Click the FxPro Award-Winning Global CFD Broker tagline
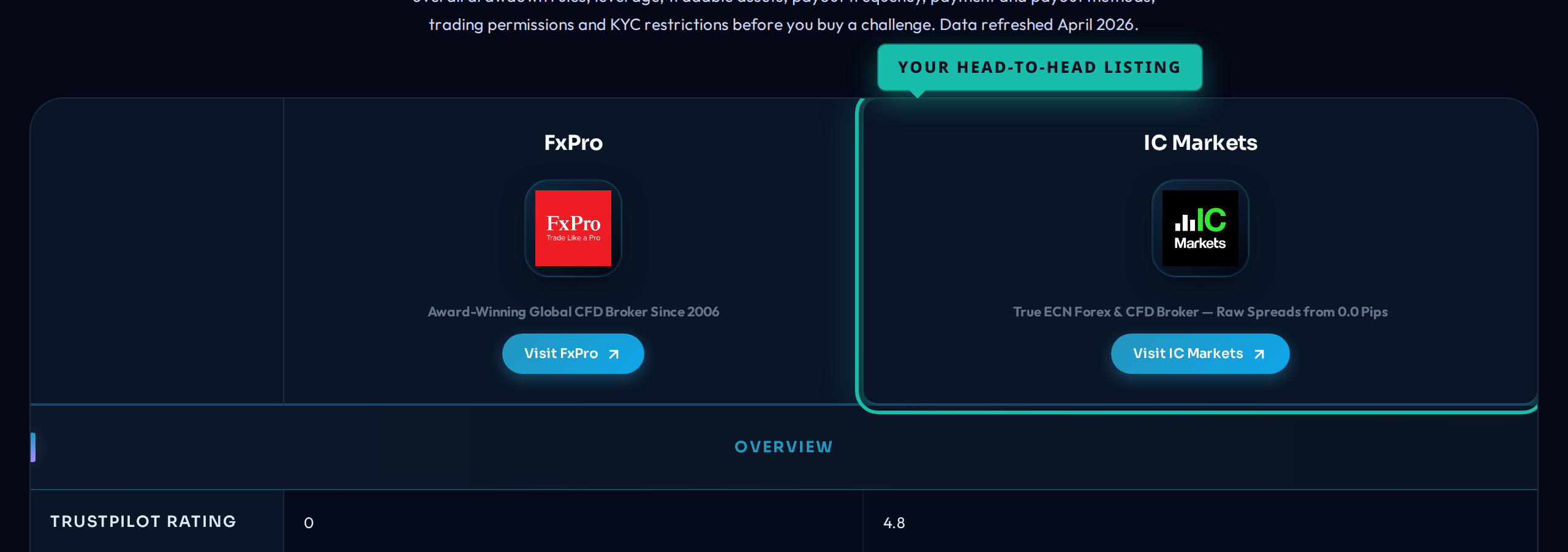The height and width of the screenshot is (552, 1568). 573,312
